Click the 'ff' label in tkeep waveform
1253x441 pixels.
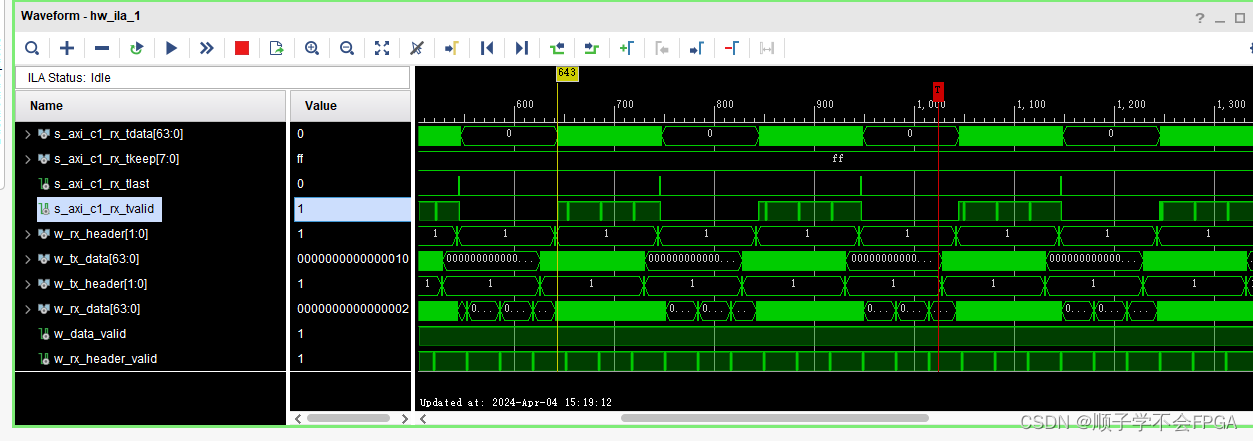coord(838,158)
